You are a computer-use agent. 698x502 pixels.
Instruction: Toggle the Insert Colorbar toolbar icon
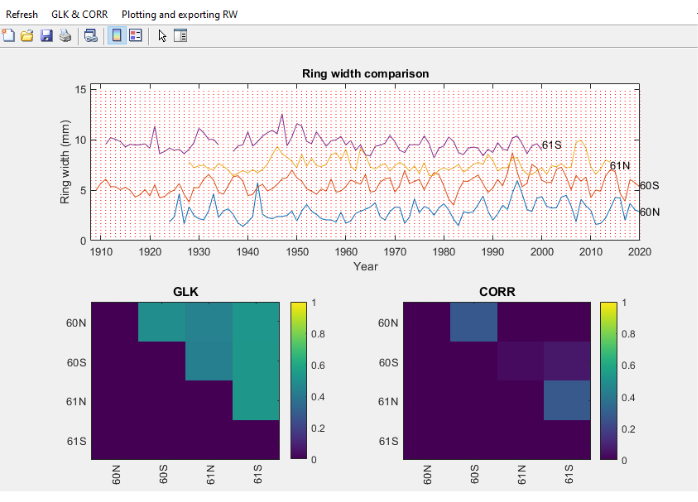pos(117,36)
